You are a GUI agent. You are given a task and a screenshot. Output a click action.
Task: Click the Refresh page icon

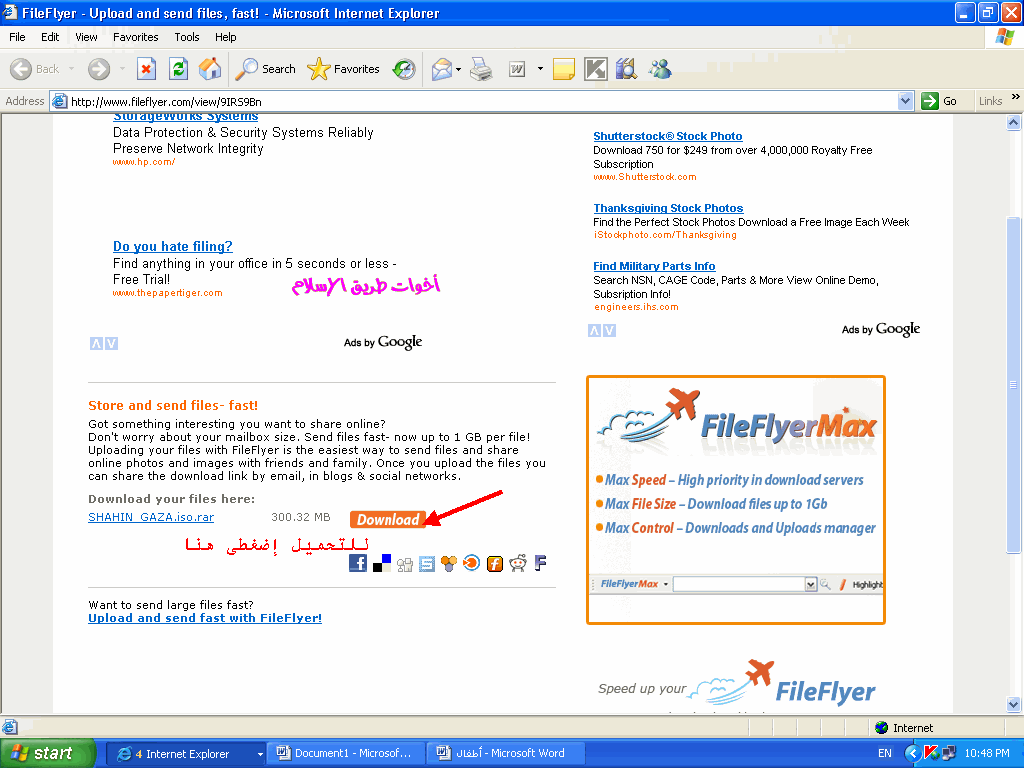tap(178, 69)
